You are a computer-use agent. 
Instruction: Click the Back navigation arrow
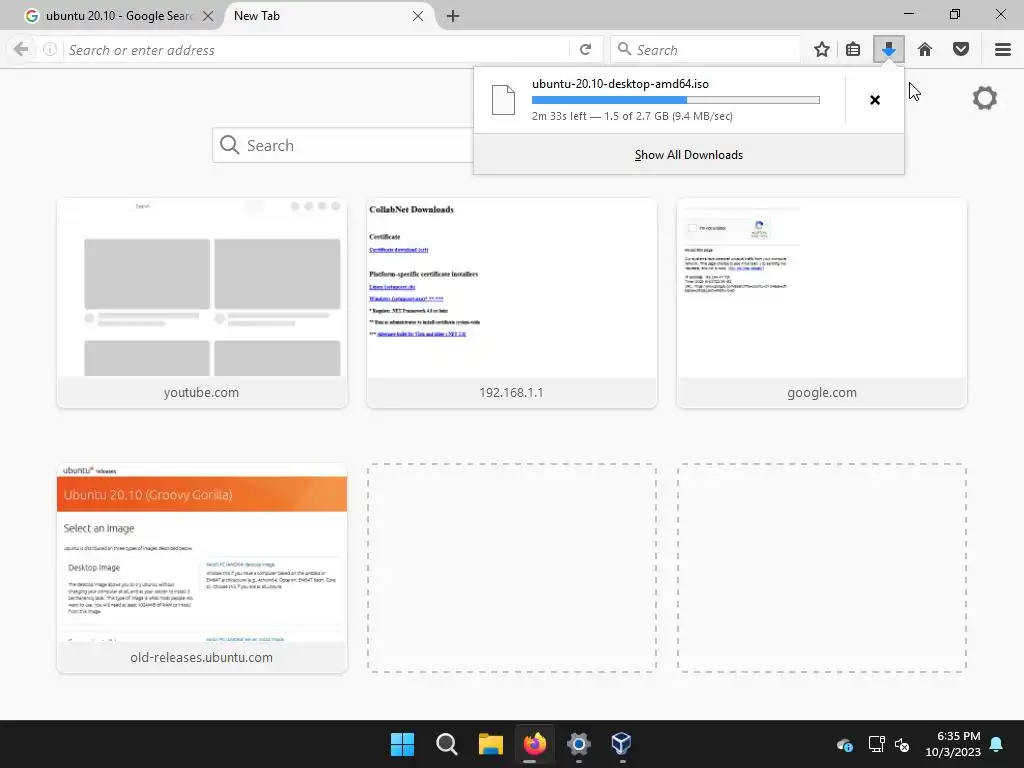click(21, 50)
